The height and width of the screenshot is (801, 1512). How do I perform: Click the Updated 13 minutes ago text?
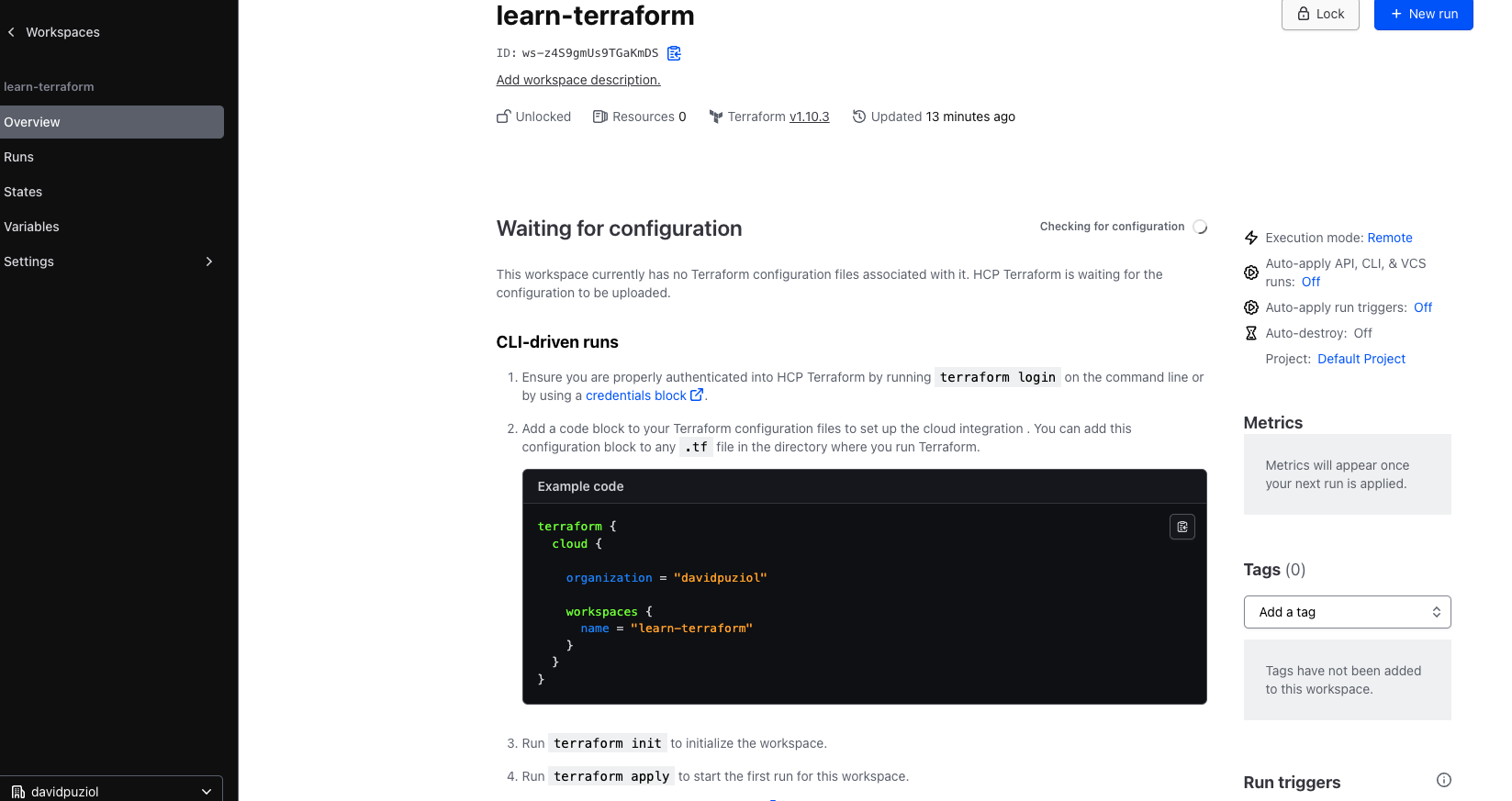coord(943,117)
